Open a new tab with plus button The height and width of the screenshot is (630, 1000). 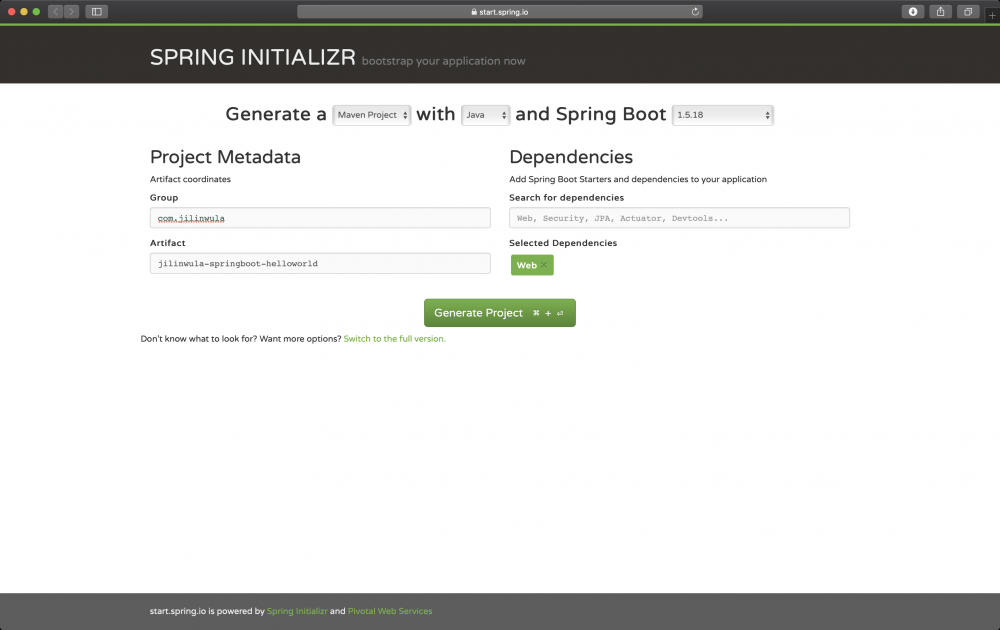click(992, 15)
